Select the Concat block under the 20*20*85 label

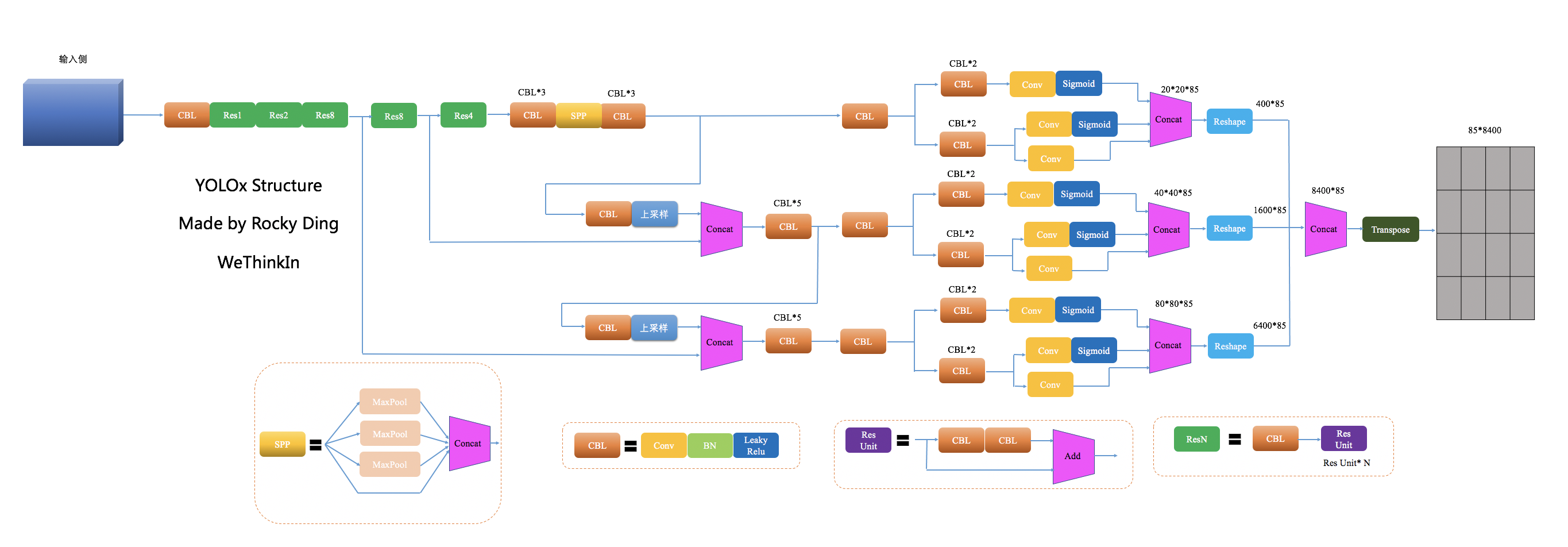[1170, 120]
